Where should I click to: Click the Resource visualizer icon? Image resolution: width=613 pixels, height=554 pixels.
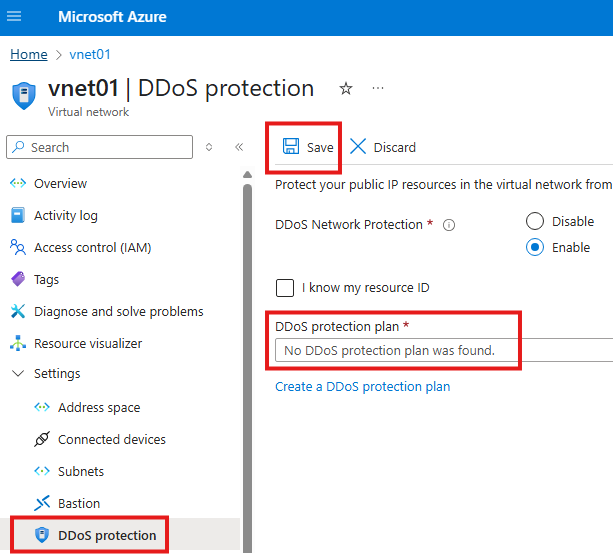(x=18, y=343)
